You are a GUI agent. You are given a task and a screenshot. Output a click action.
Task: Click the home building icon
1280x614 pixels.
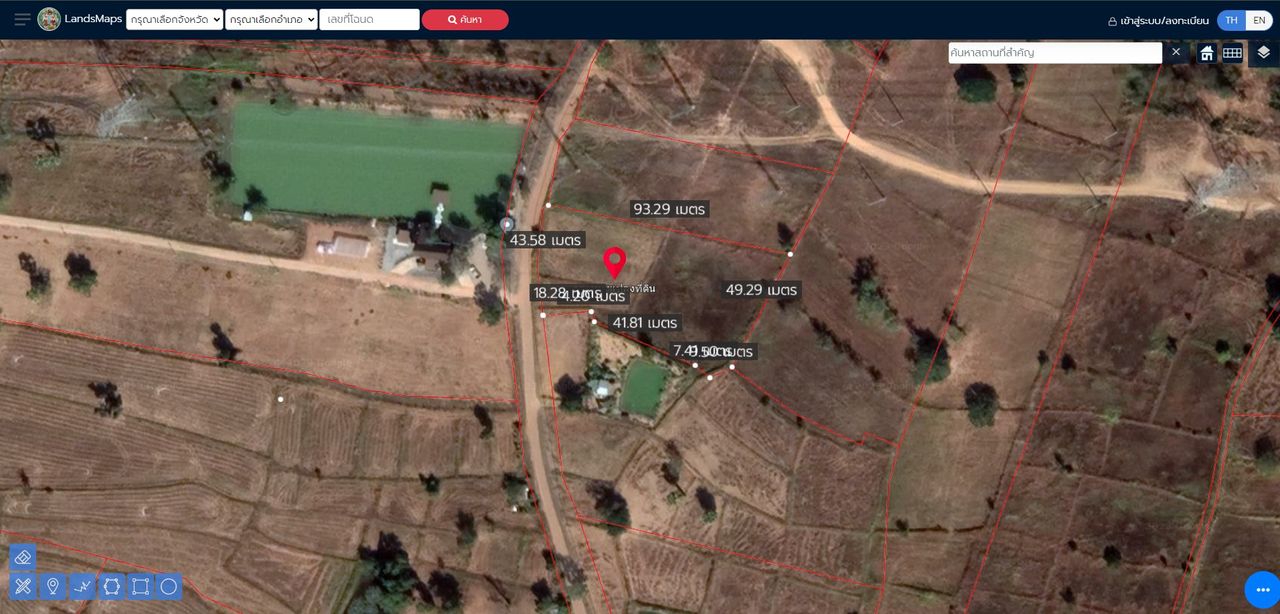click(1207, 53)
